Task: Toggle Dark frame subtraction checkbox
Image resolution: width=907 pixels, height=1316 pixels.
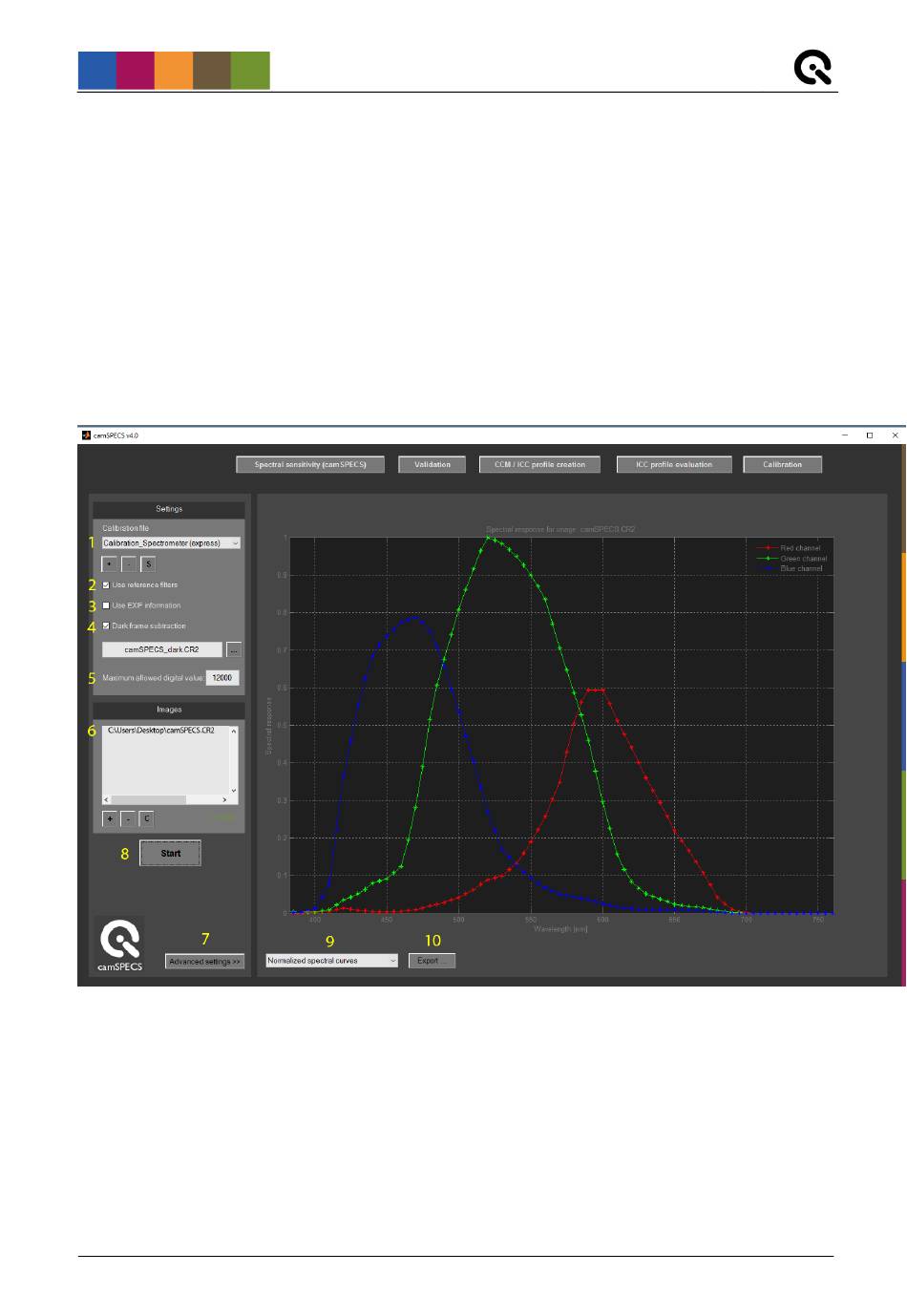Action: 106,626
